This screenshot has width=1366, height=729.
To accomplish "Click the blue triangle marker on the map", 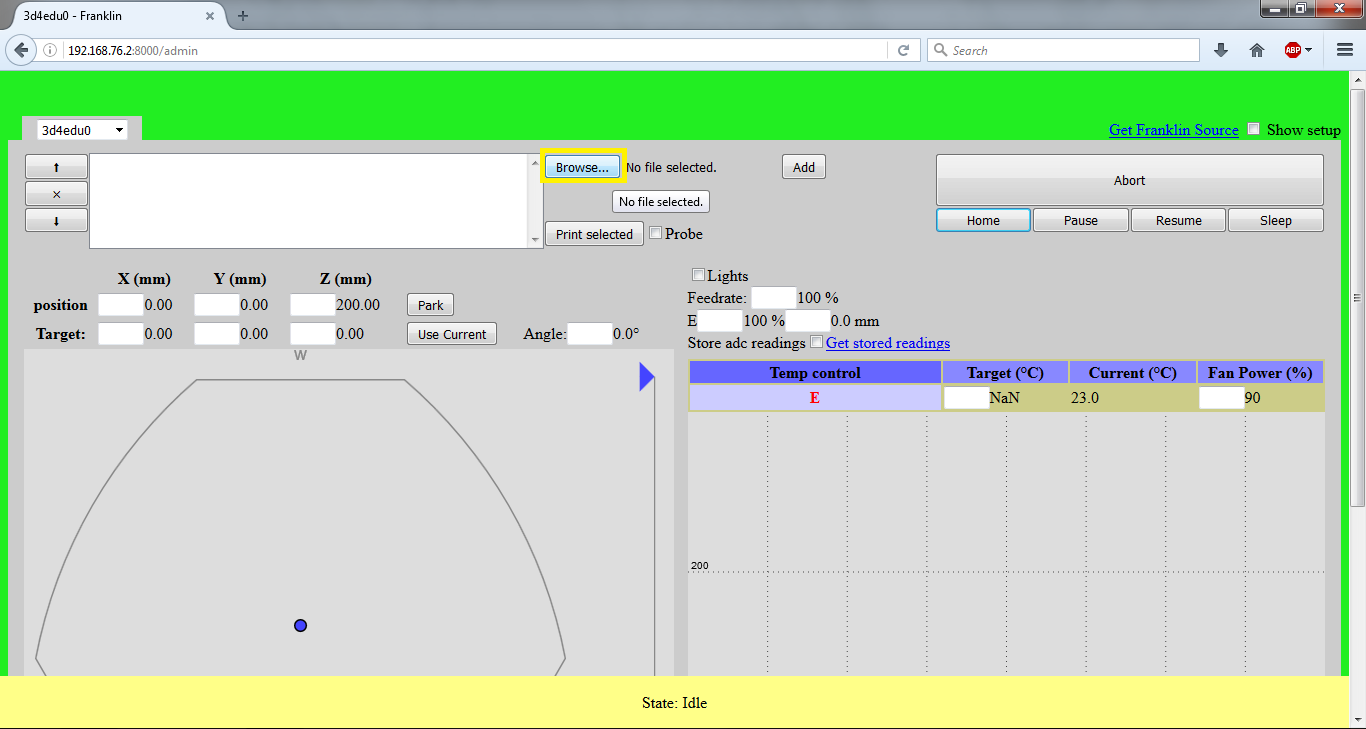I will coord(646,377).
